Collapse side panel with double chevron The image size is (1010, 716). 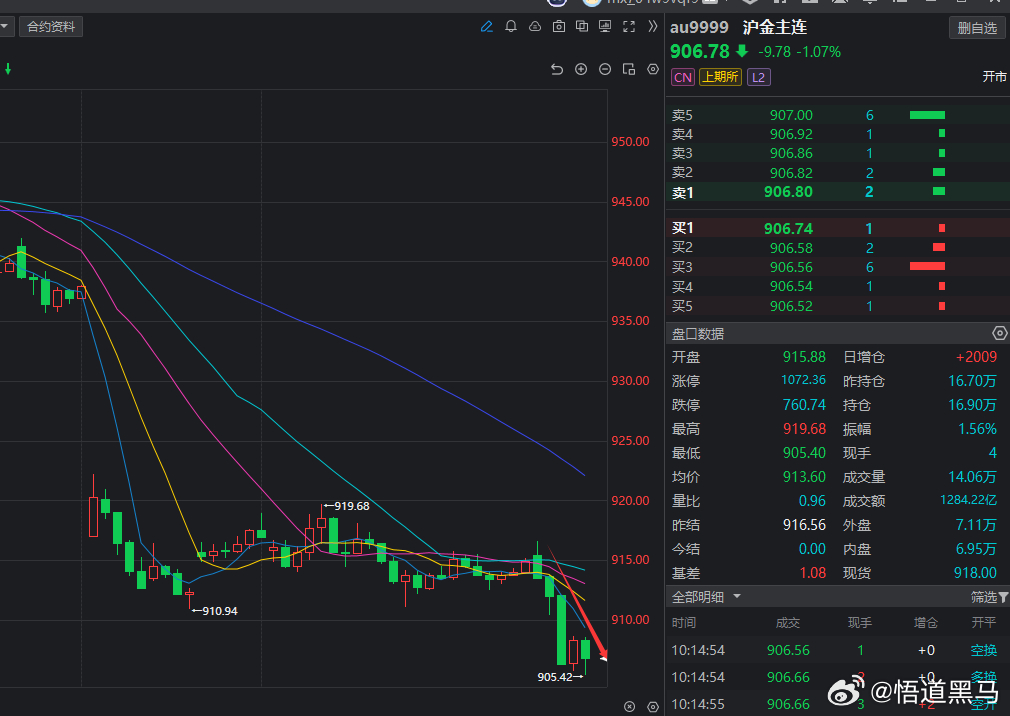pos(653,26)
